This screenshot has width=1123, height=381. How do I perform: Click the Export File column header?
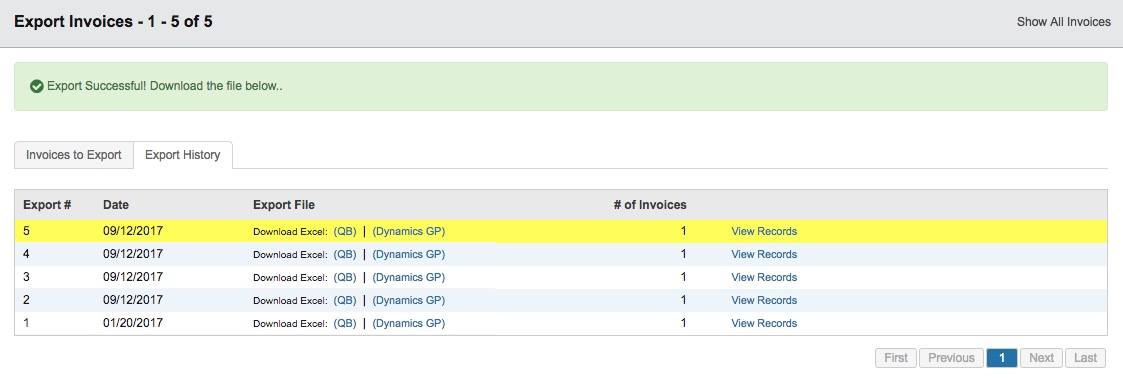click(284, 205)
